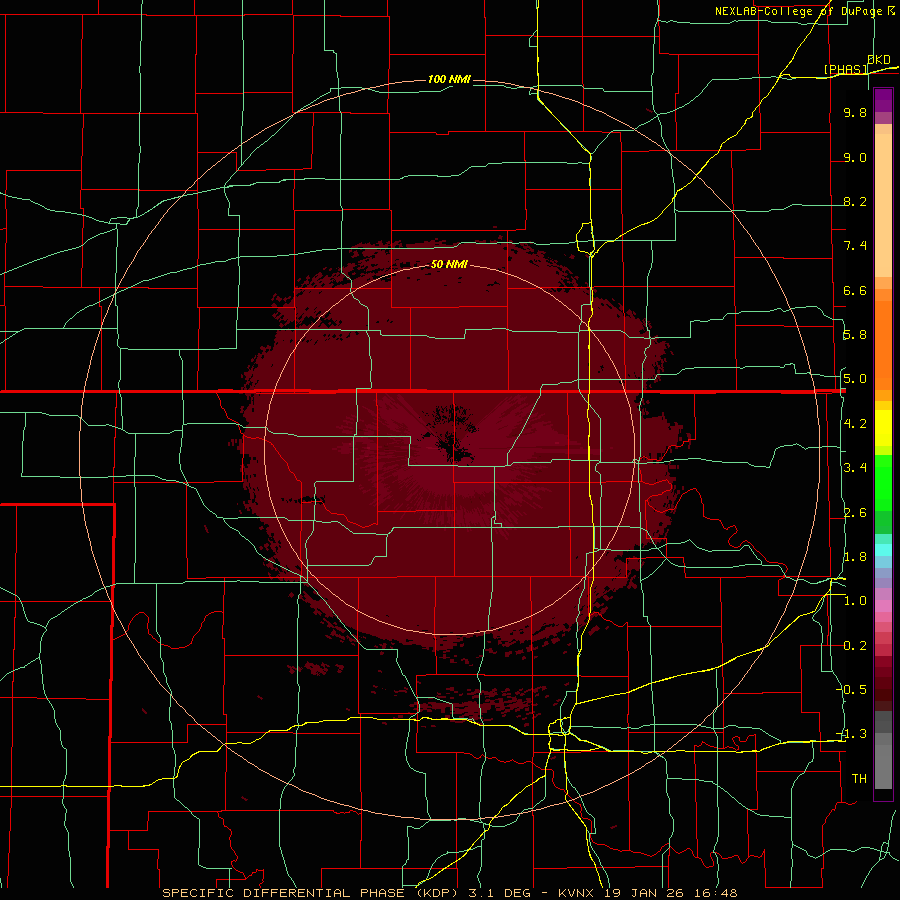Click the 19 JAN 26 date text
The width and height of the screenshot is (900, 900).
[x=646, y=893]
